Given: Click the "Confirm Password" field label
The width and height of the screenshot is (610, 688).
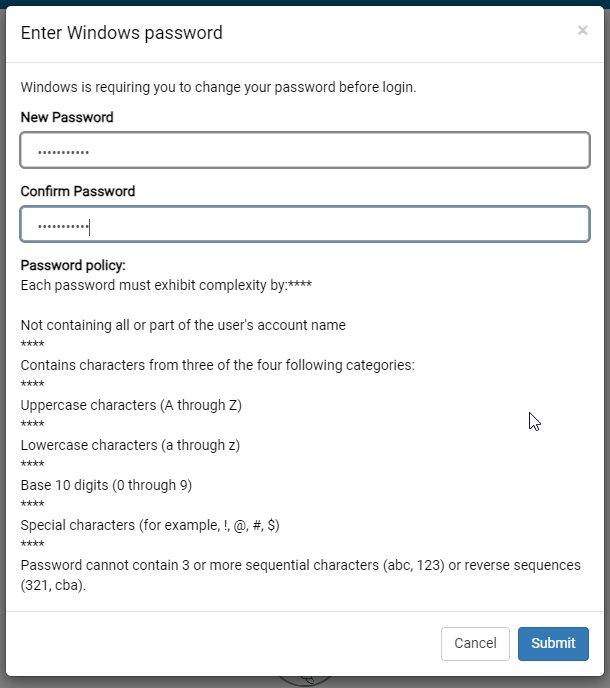Looking at the screenshot, I should pyautogui.click(x=78, y=191).
